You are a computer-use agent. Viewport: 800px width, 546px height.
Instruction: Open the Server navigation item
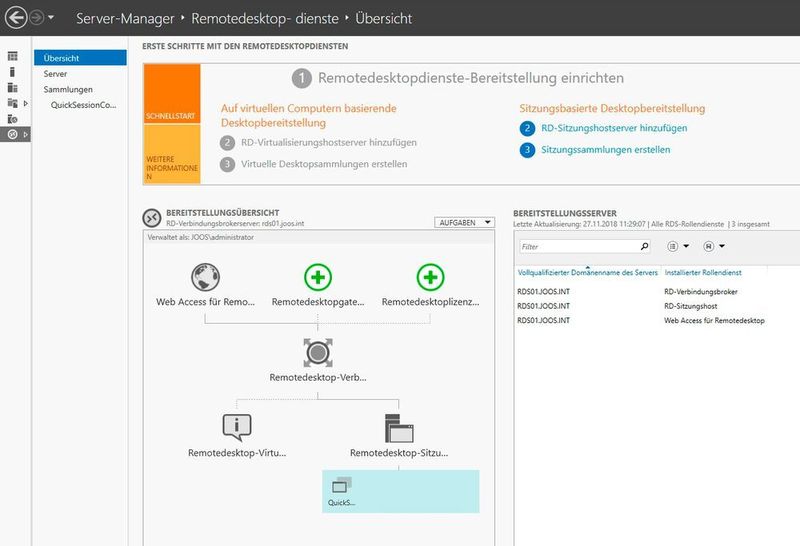pos(55,73)
